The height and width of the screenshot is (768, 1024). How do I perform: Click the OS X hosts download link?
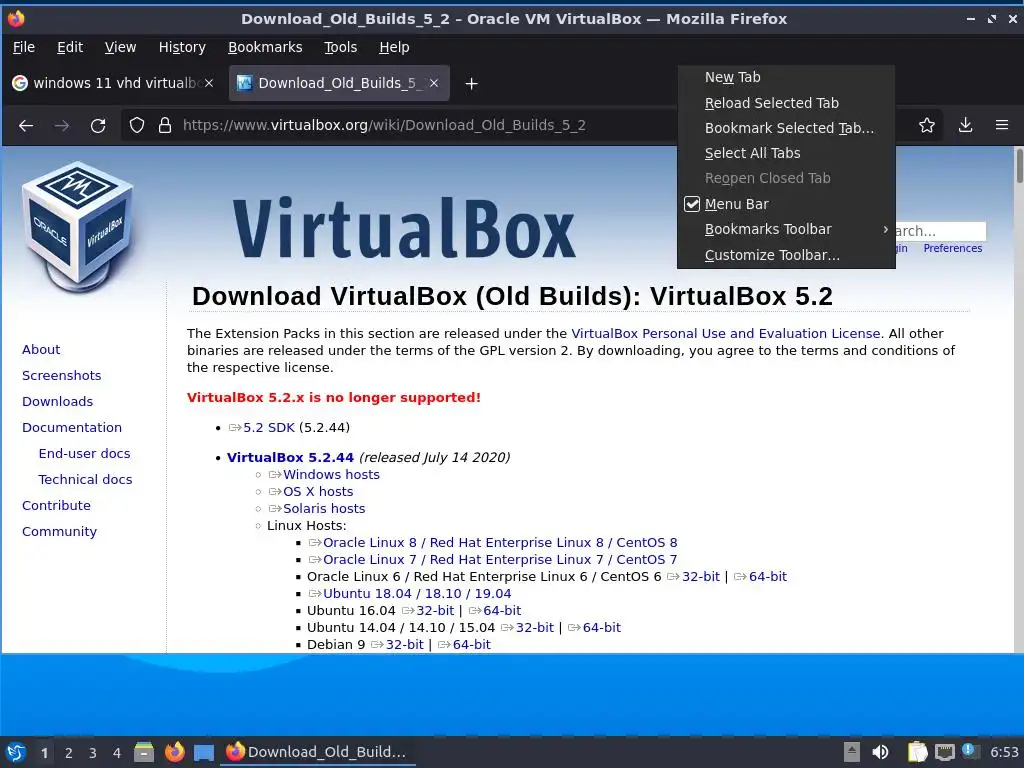[x=311, y=492]
